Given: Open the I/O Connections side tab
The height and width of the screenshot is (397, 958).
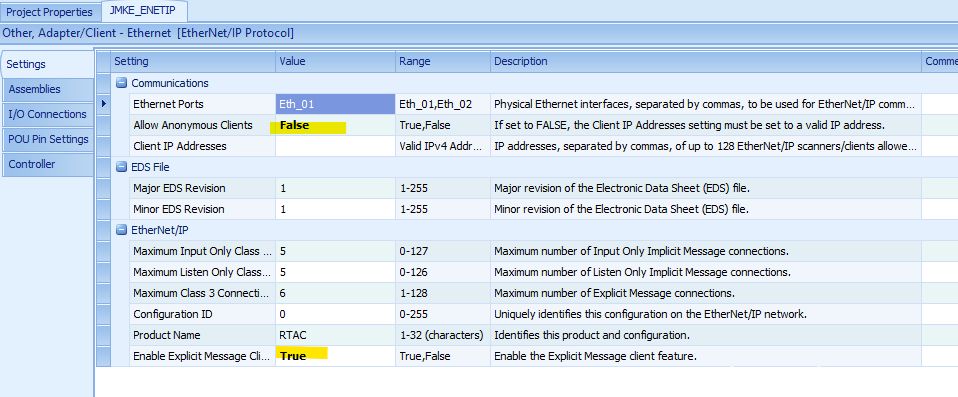Looking at the screenshot, I should [47, 114].
